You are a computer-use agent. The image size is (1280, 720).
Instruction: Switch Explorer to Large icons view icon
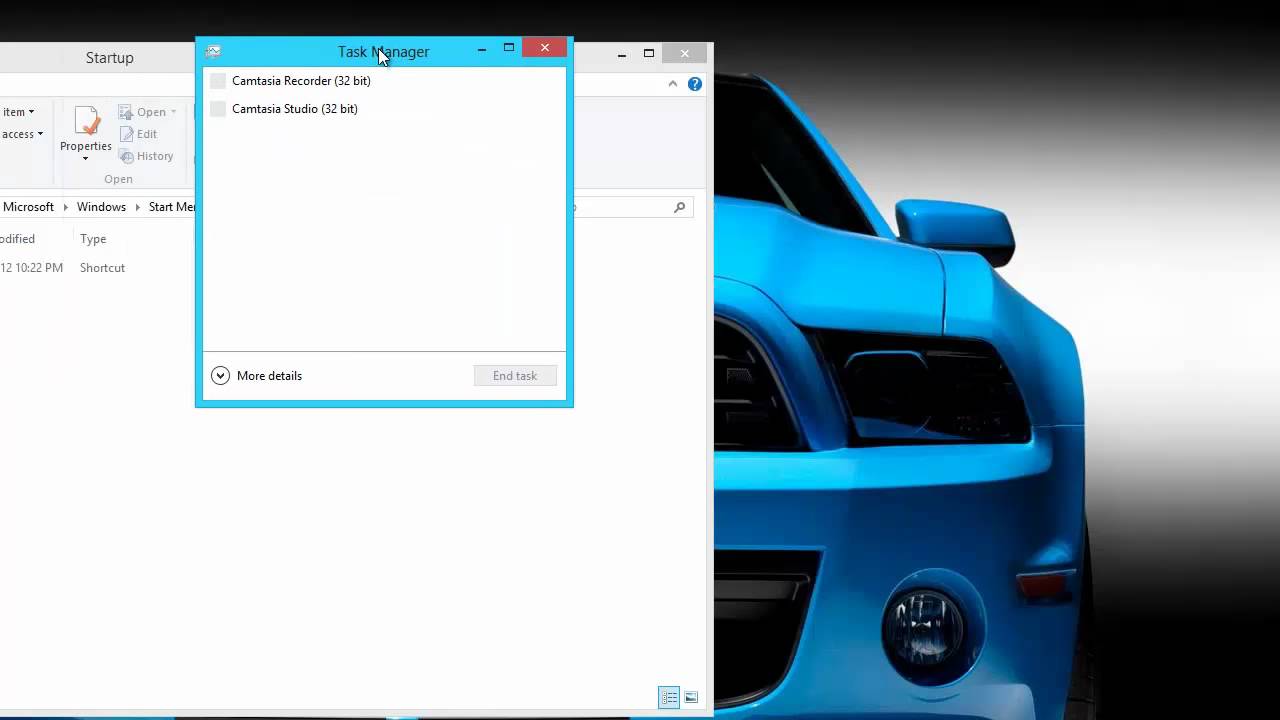point(691,697)
